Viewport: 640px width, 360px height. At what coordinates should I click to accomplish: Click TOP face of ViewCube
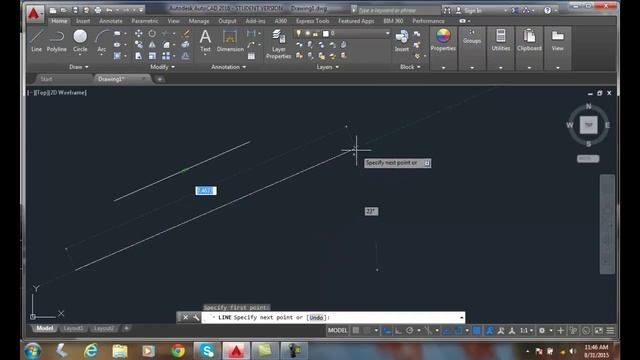[x=589, y=125]
